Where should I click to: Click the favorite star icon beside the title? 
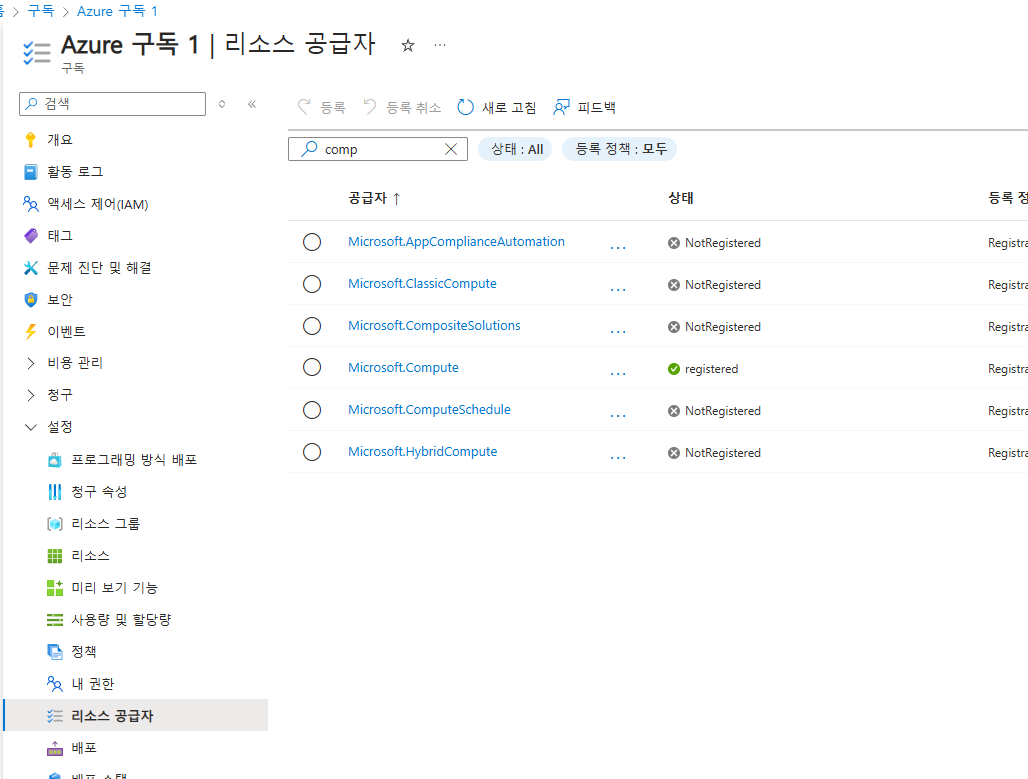[x=407, y=45]
